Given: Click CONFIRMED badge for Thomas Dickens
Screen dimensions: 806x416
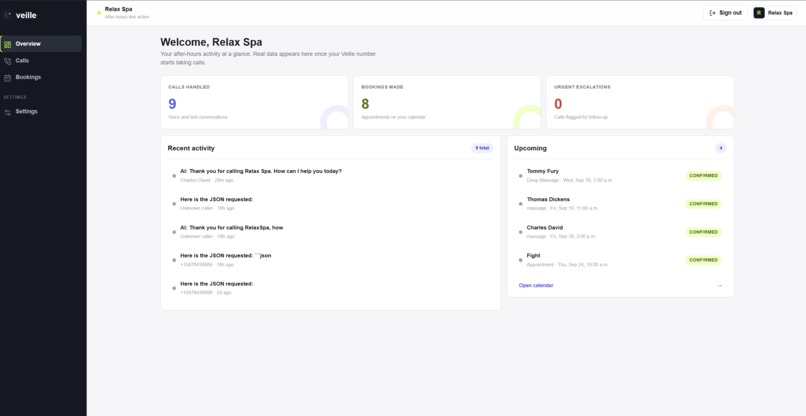Looking at the screenshot, I should [x=703, y=204].
